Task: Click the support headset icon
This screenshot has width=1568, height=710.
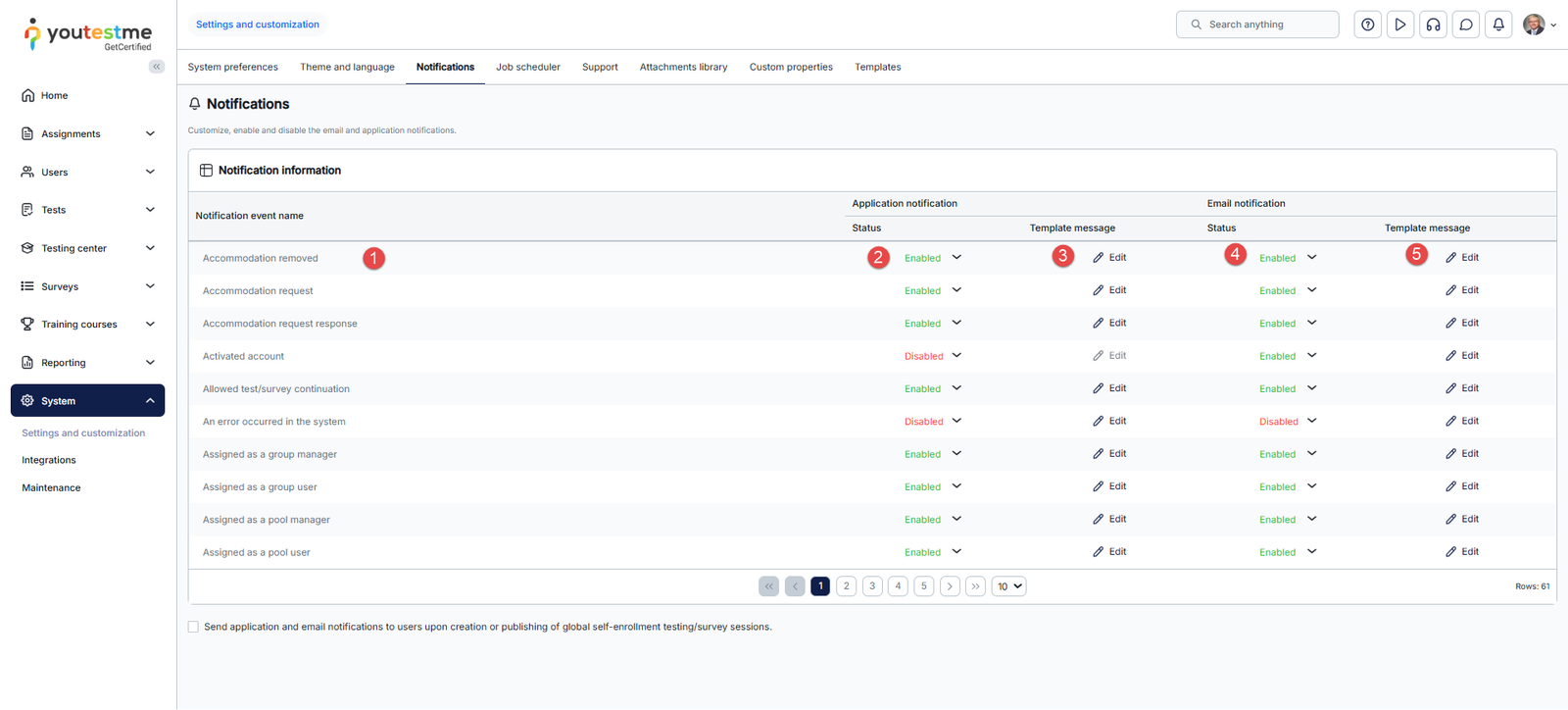Action: tap(1433, 25)
